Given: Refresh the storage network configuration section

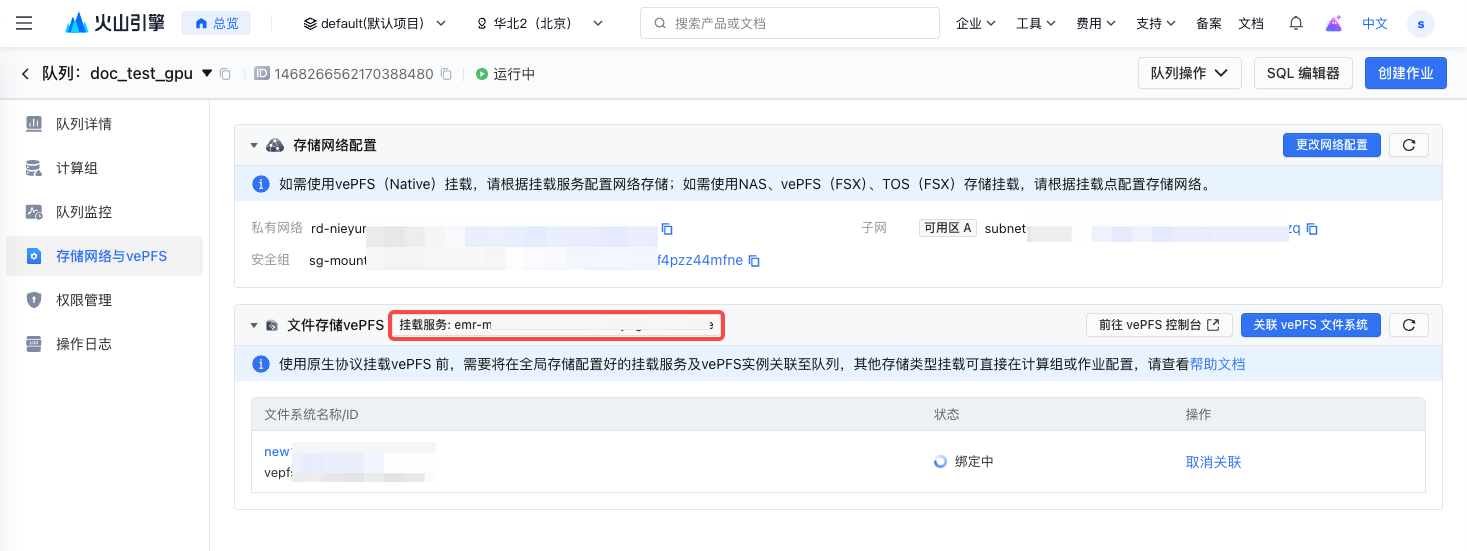Looking at the screenshot, I should click(x=1409, y=145).
